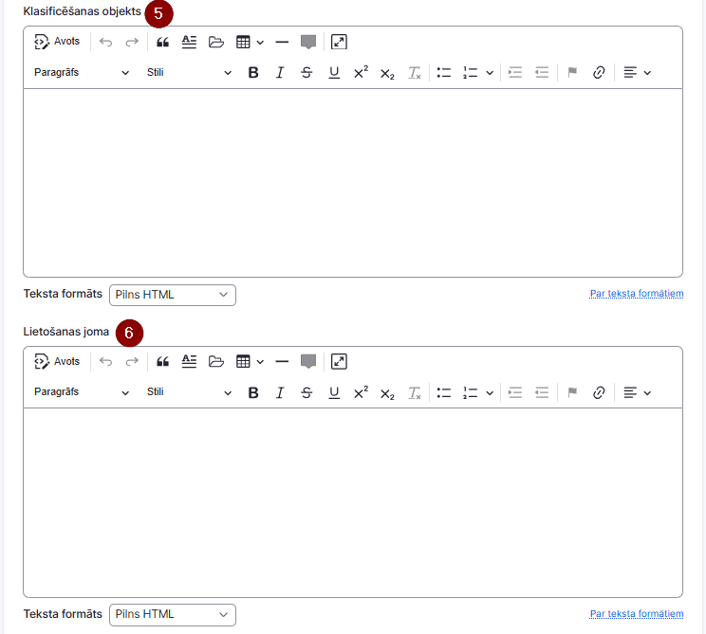This screenshot has width=706, height=634.
Task: Expand table options arrow in Klasificēšanas objekts editor
Action: (x=260, y=43)
